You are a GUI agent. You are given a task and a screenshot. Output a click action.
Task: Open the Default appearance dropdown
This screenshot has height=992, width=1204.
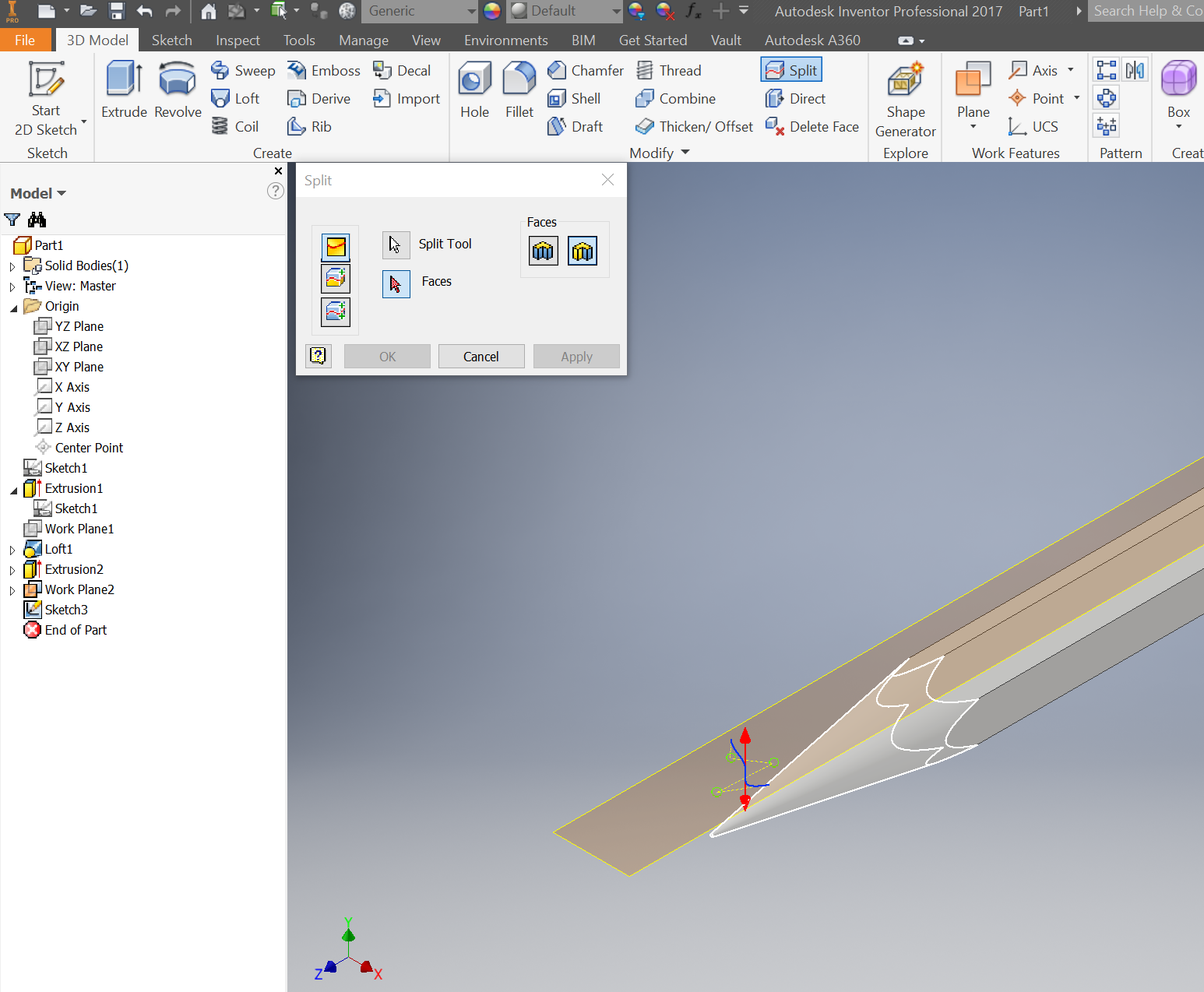point(565,11)
